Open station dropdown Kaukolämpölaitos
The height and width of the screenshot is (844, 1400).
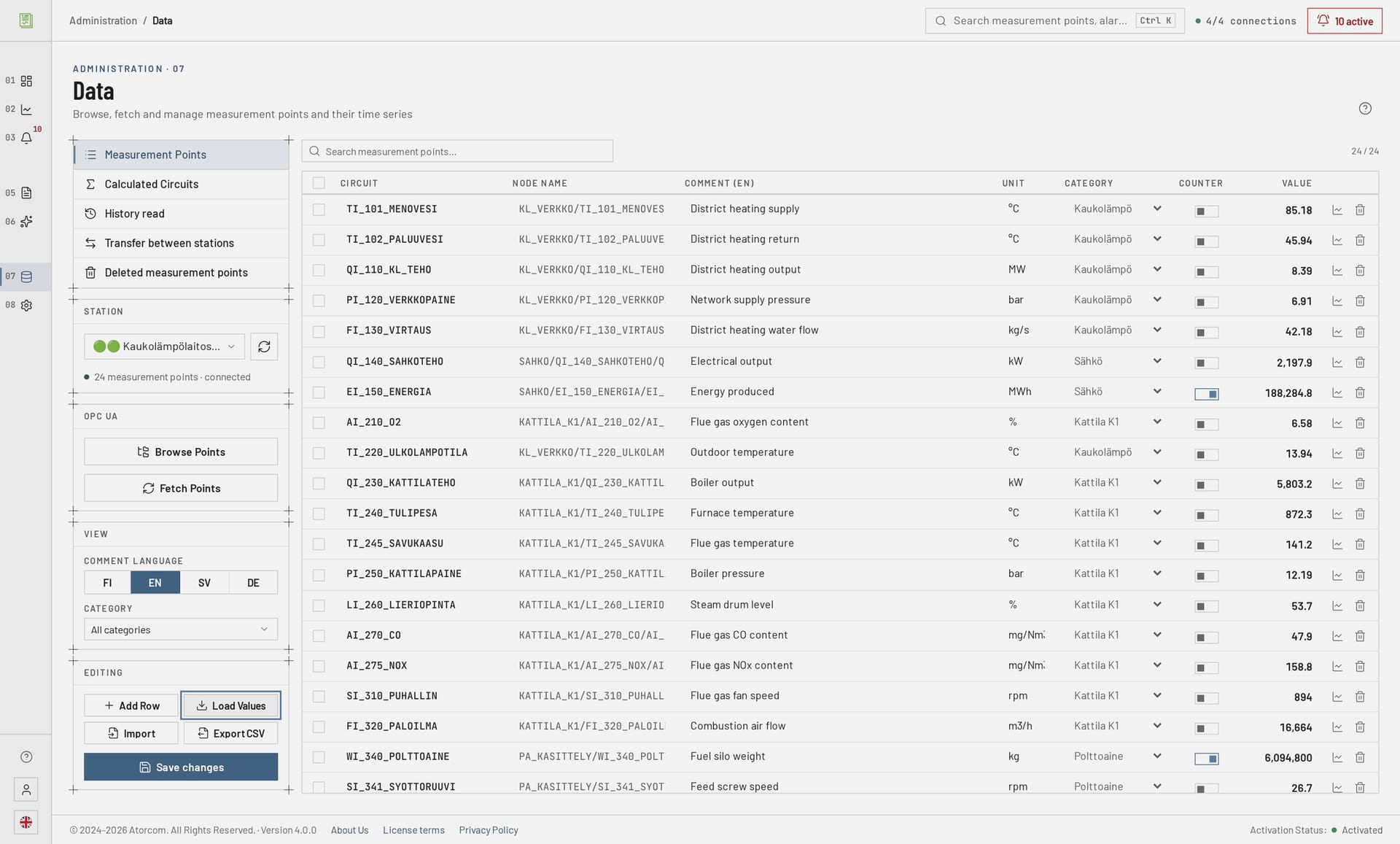click(164, 346)
